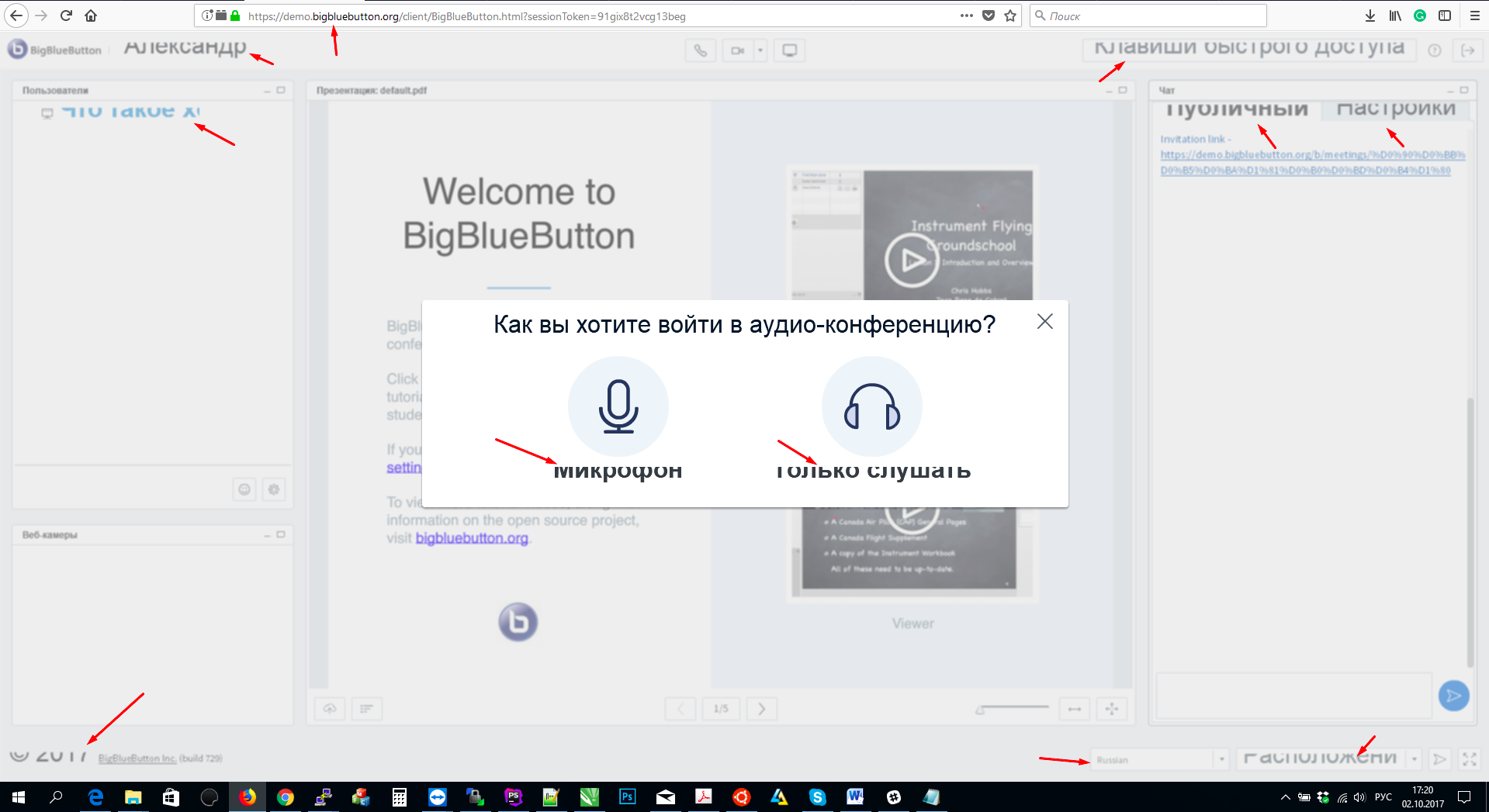Click the emoji status icon in Users panel

(244, 489)
